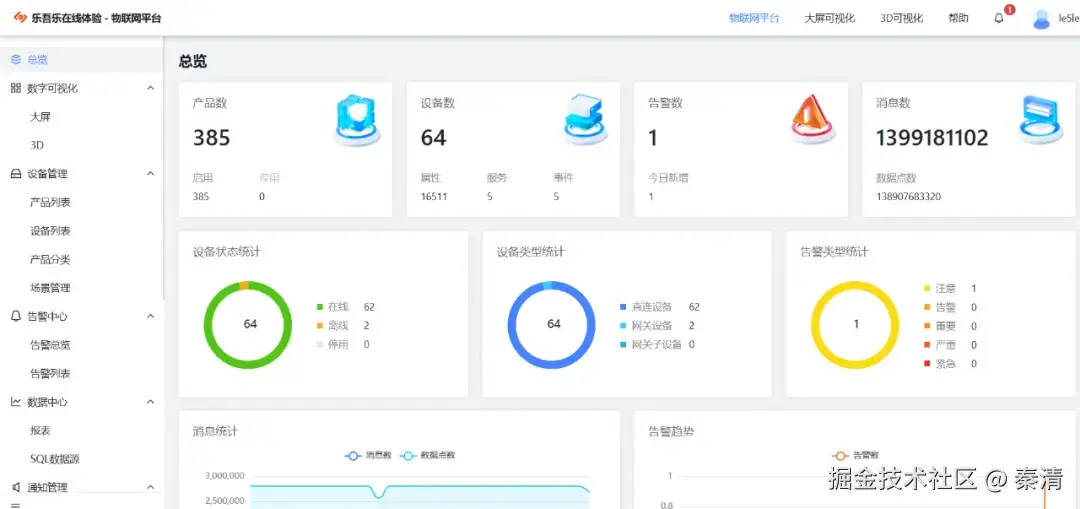This screenshot has width=1080, height=509.
Task: Click the 385 product count value
Action: point(211,138)
